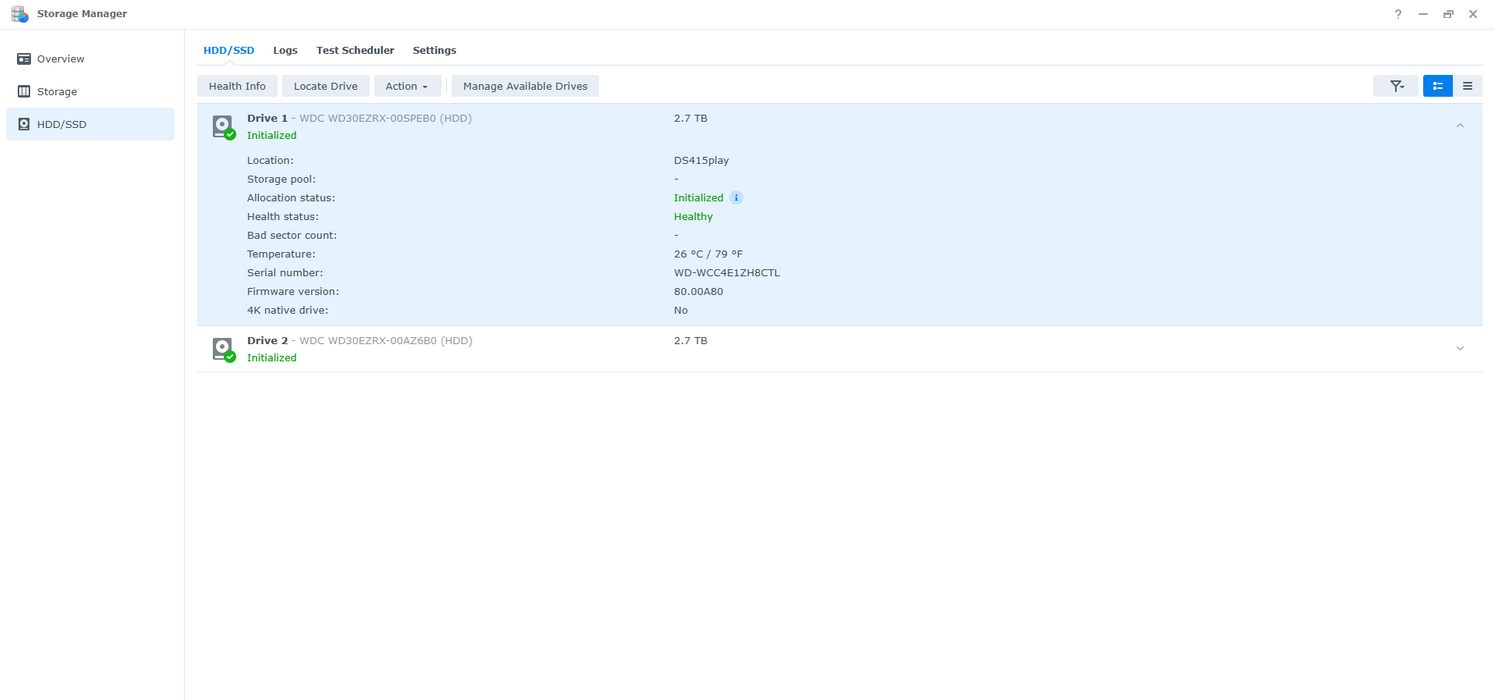The image size is (1494, 700).
Task: Click the Overview sidebar icon
Action: pyautogui.click(x=24, y=59)
